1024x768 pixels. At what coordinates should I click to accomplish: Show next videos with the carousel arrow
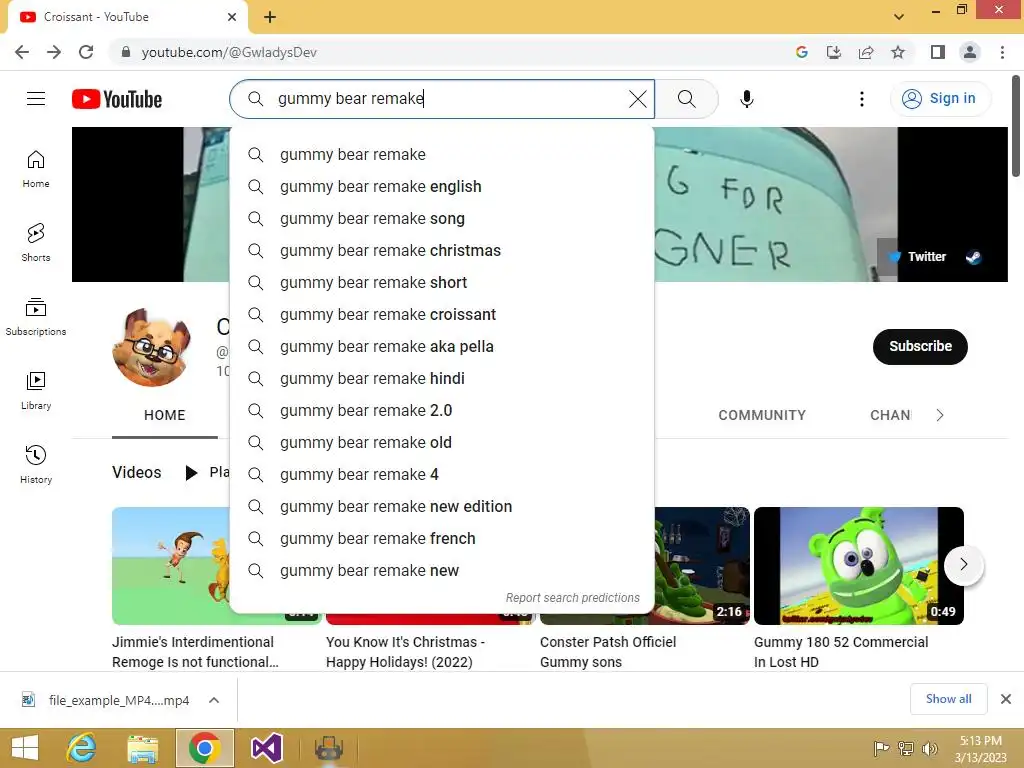pyautogui.click(x=963, y=564)
